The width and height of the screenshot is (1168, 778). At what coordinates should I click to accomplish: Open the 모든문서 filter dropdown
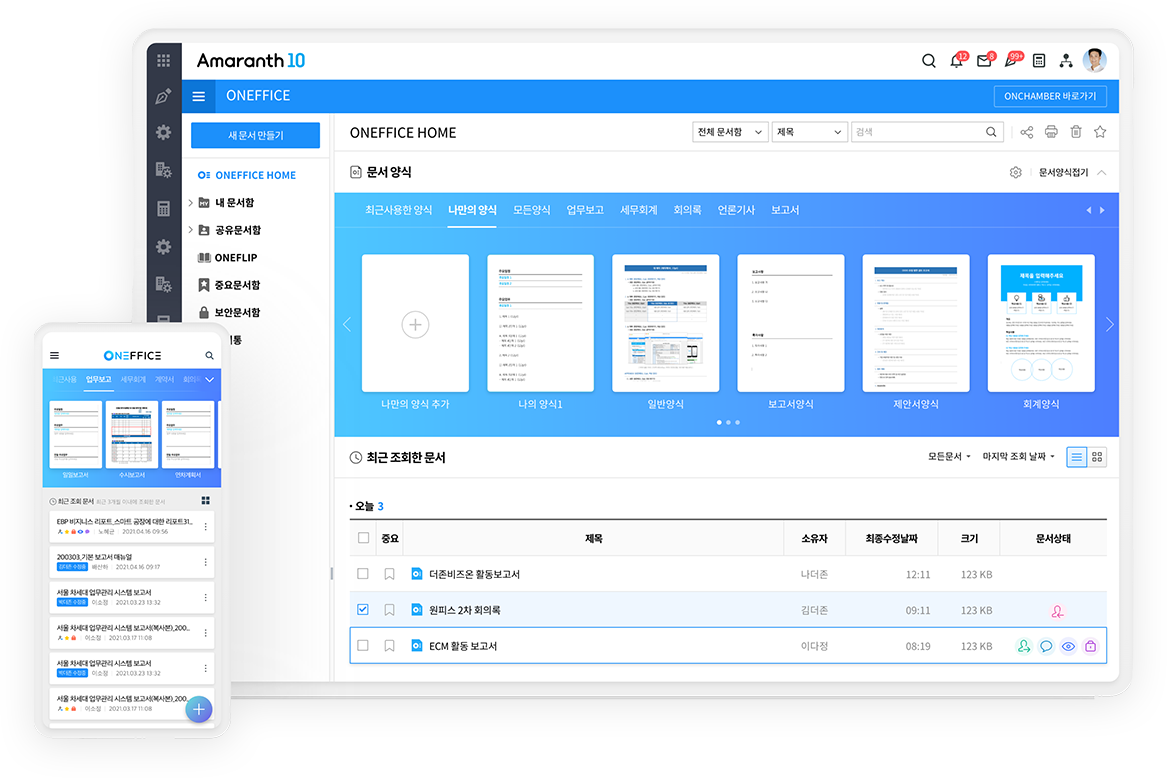tap(949, 456)
